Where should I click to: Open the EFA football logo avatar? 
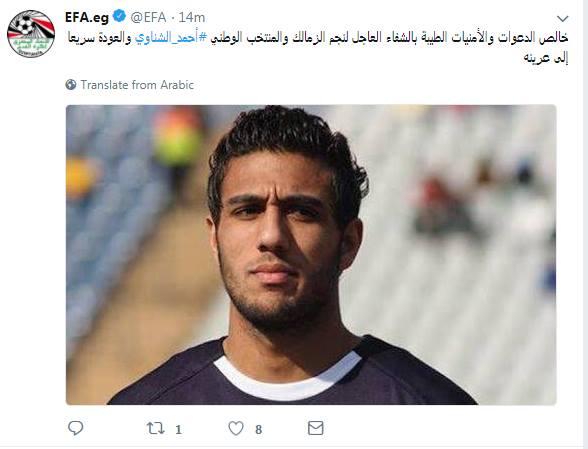coord(31,34)
